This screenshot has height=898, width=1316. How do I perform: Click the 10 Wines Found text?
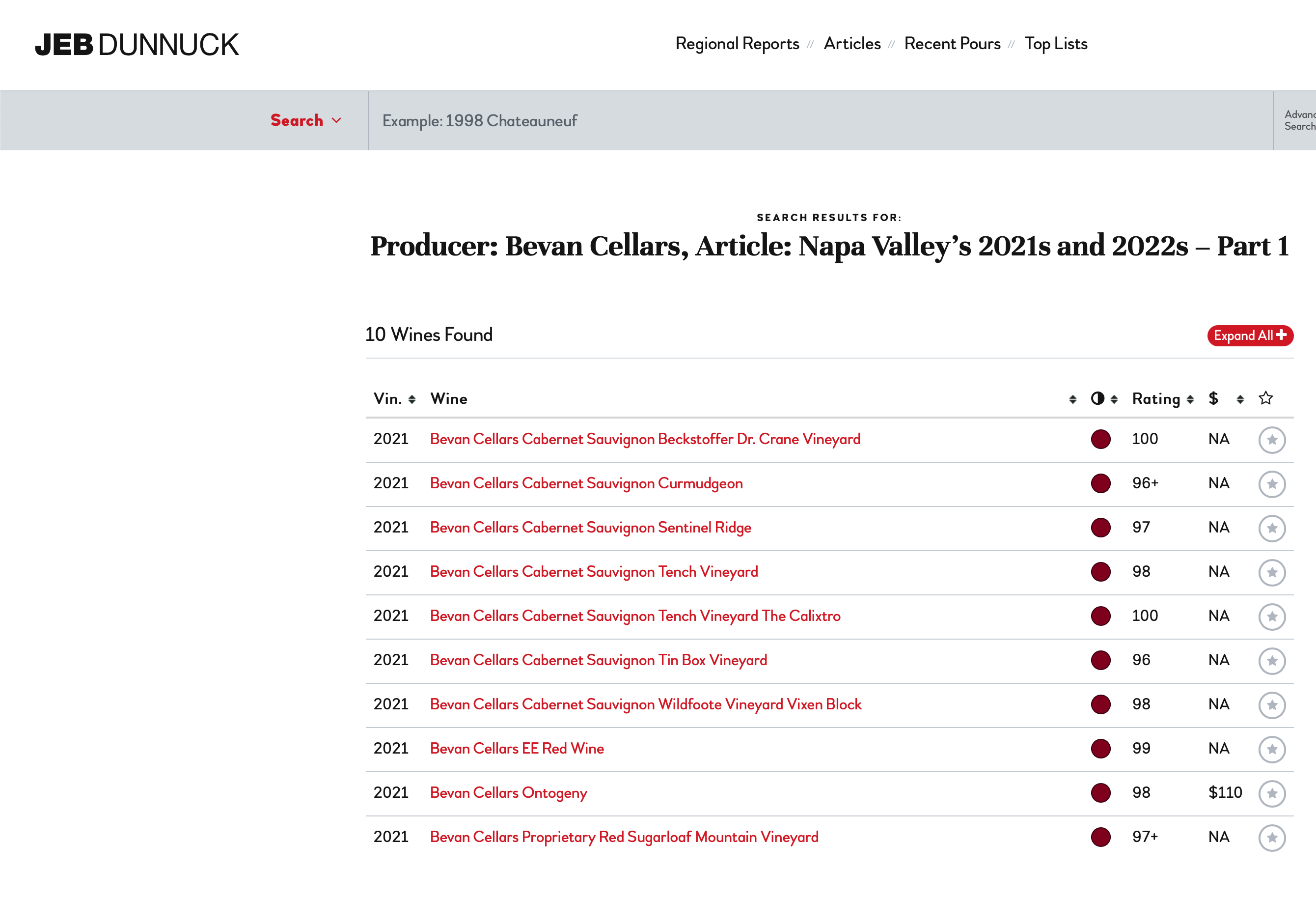tap(429, 334)
